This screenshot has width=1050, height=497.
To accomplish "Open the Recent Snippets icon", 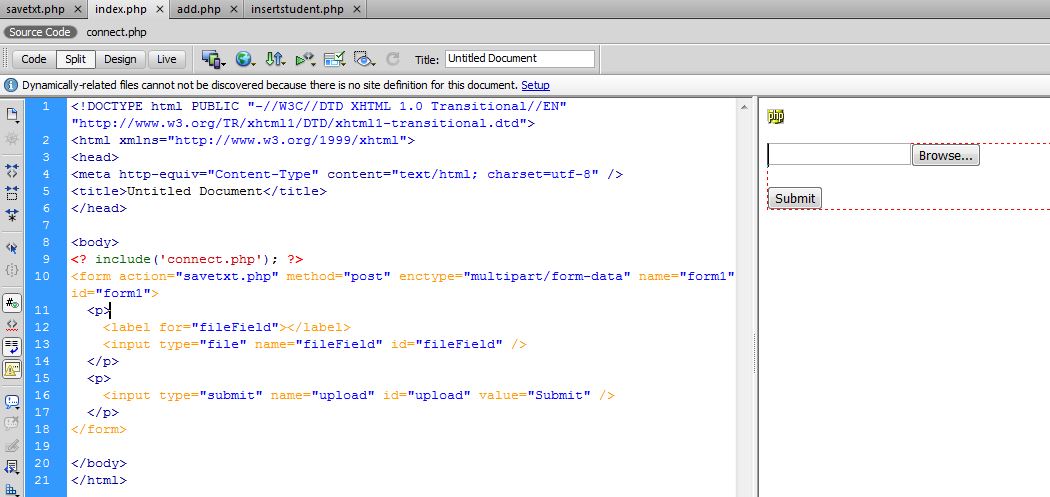I will [x=12, y=467].
